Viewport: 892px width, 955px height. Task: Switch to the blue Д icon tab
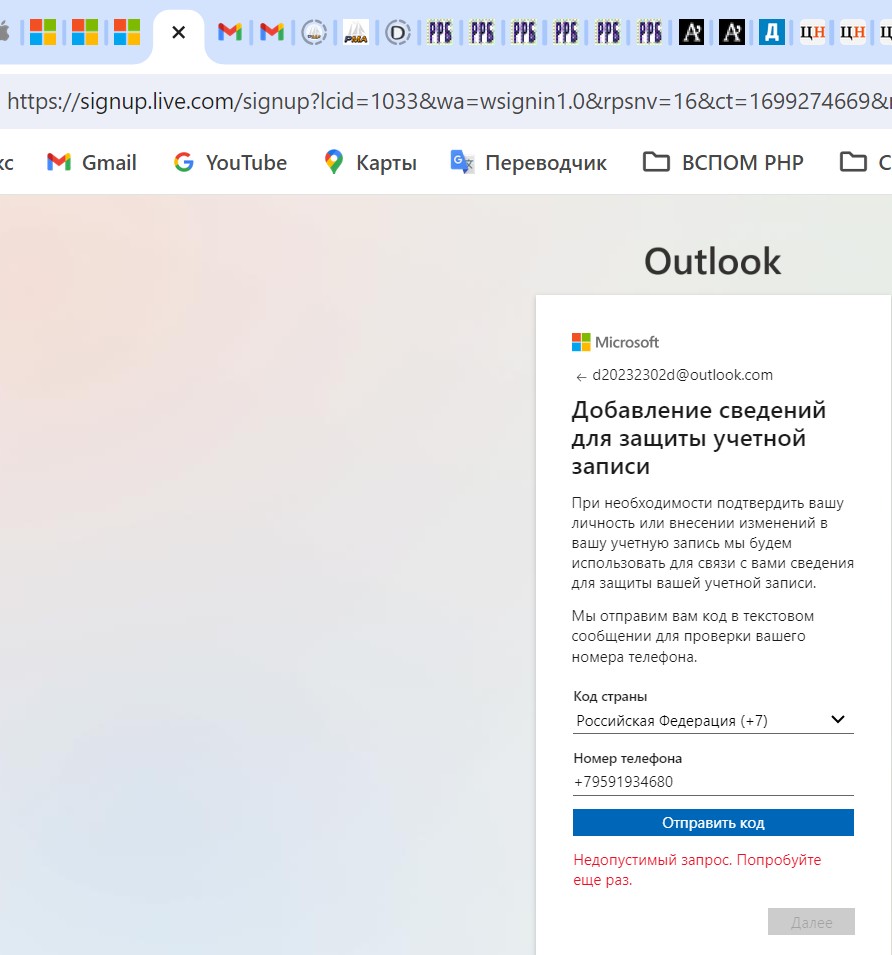(x=771, y=32)
